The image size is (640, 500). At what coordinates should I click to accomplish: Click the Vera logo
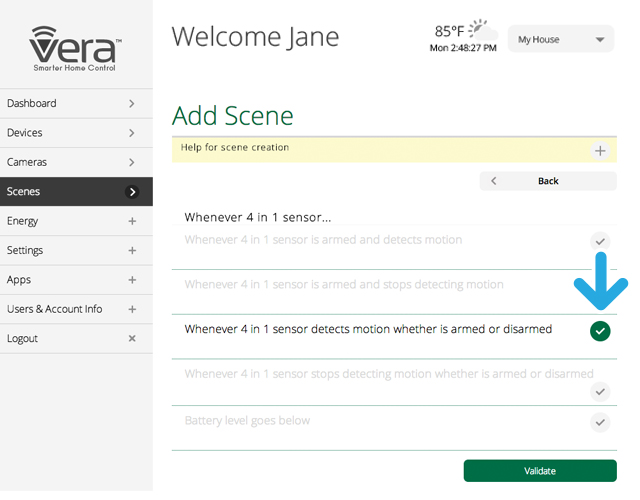[76, 48]
